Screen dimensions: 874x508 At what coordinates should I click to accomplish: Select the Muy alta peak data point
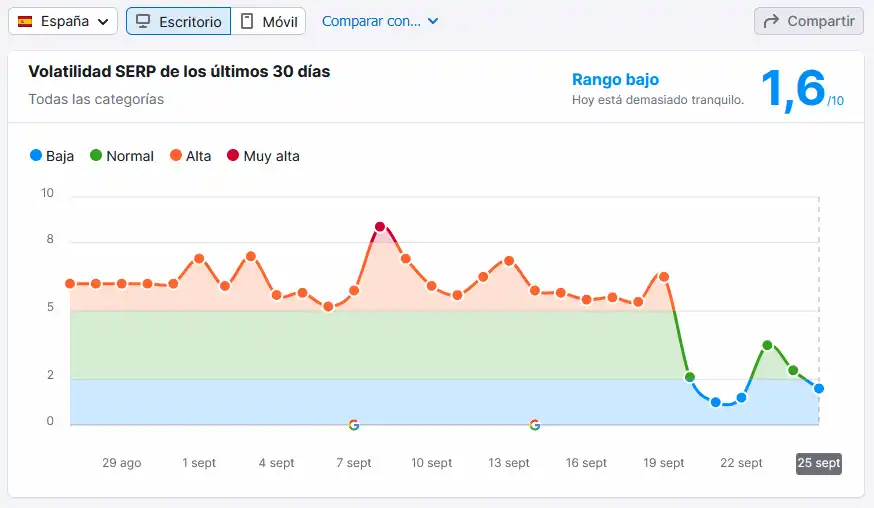click(380, 227)
